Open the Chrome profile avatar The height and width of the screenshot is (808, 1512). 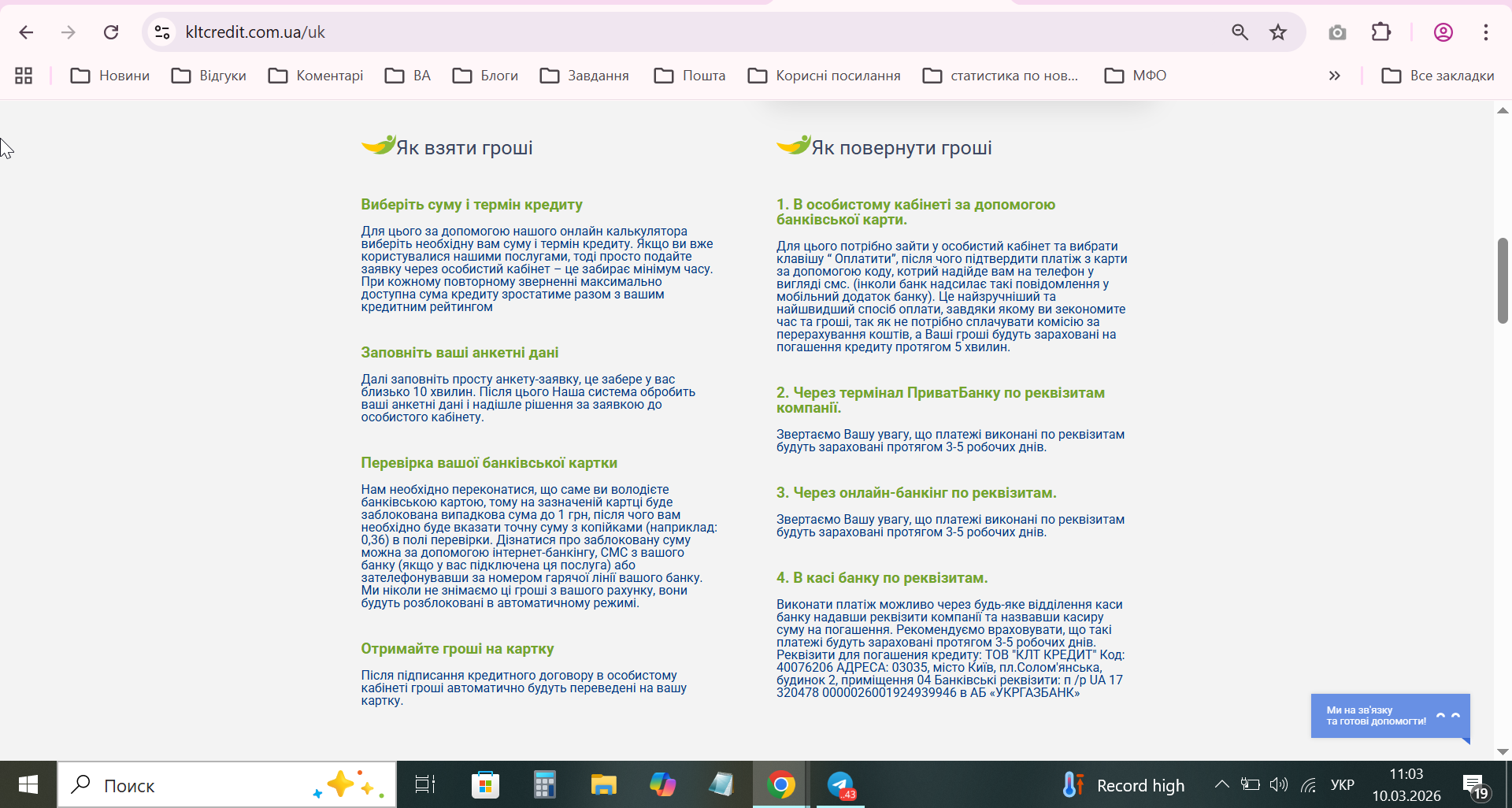(1443, 32)
